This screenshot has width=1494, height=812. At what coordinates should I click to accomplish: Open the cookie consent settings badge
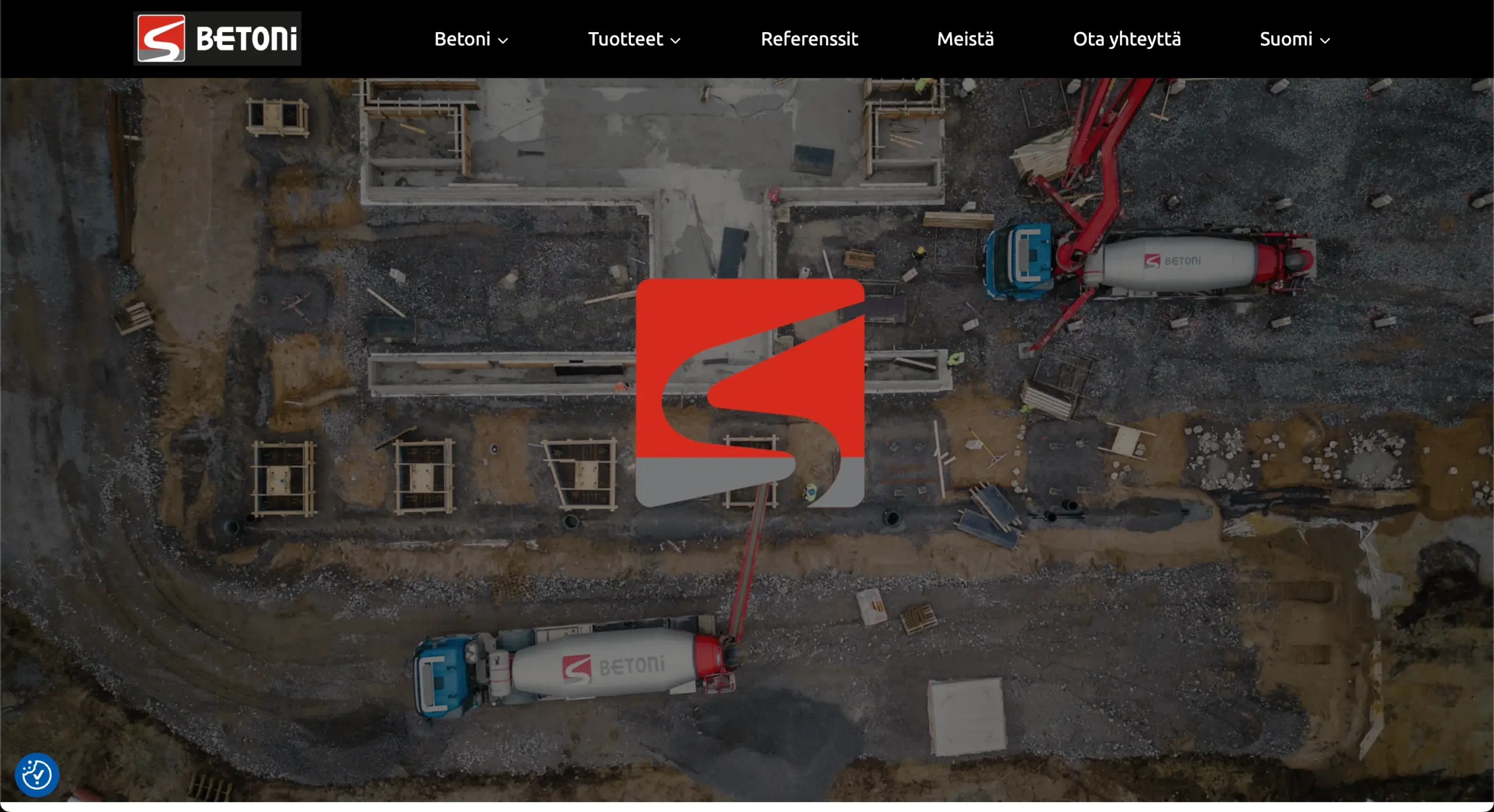point(37,775)
